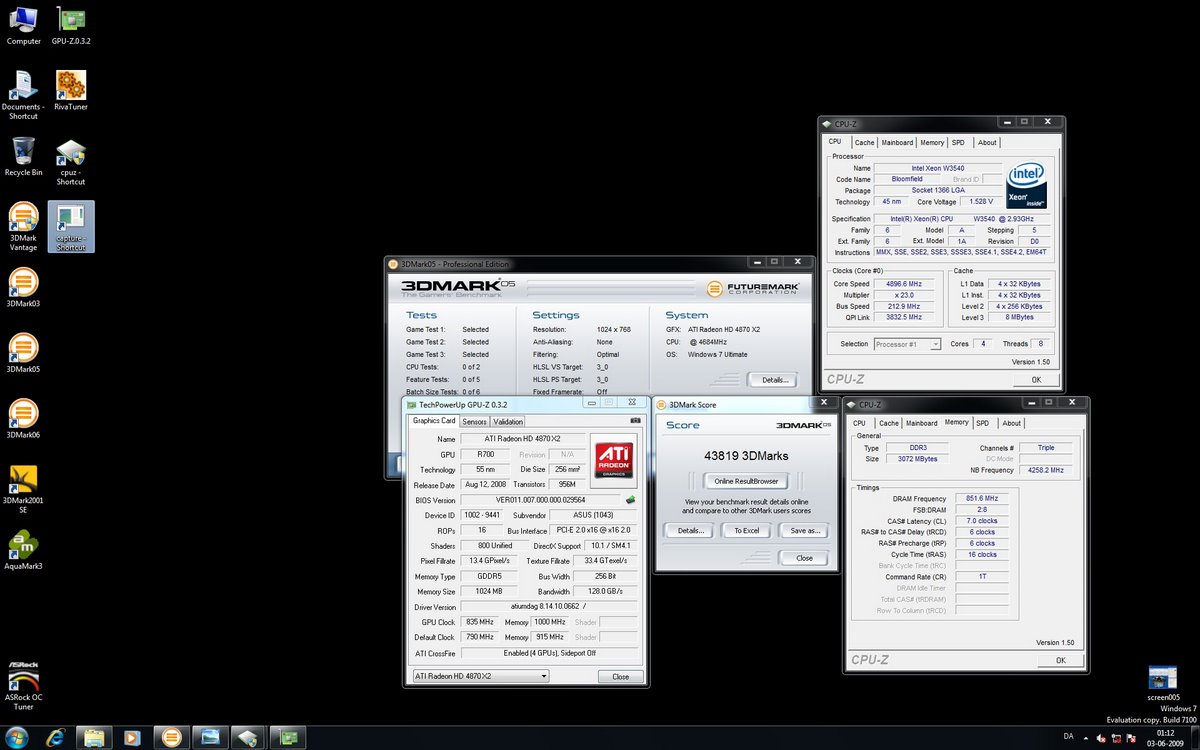Viewport: 1200px width, 750px height.
Task: Switch to the GPU-Z taskbar button
Action: 288,738
